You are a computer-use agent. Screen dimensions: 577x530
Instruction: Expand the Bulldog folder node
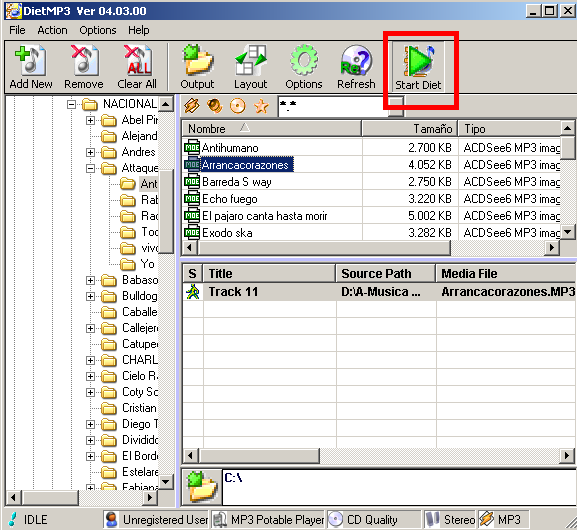[90, 296]
